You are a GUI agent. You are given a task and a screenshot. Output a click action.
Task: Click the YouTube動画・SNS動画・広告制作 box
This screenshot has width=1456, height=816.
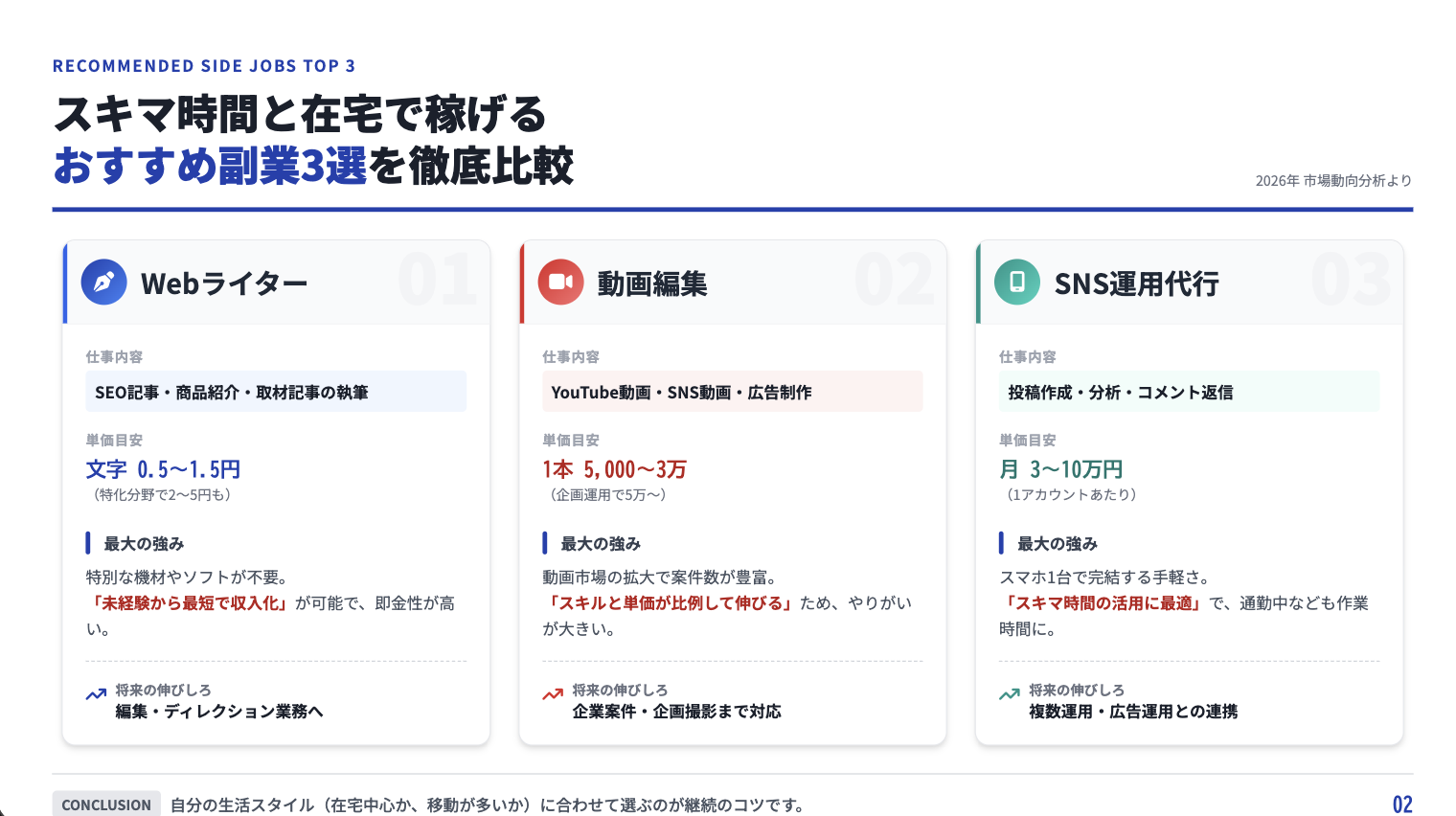coord(732,392)
